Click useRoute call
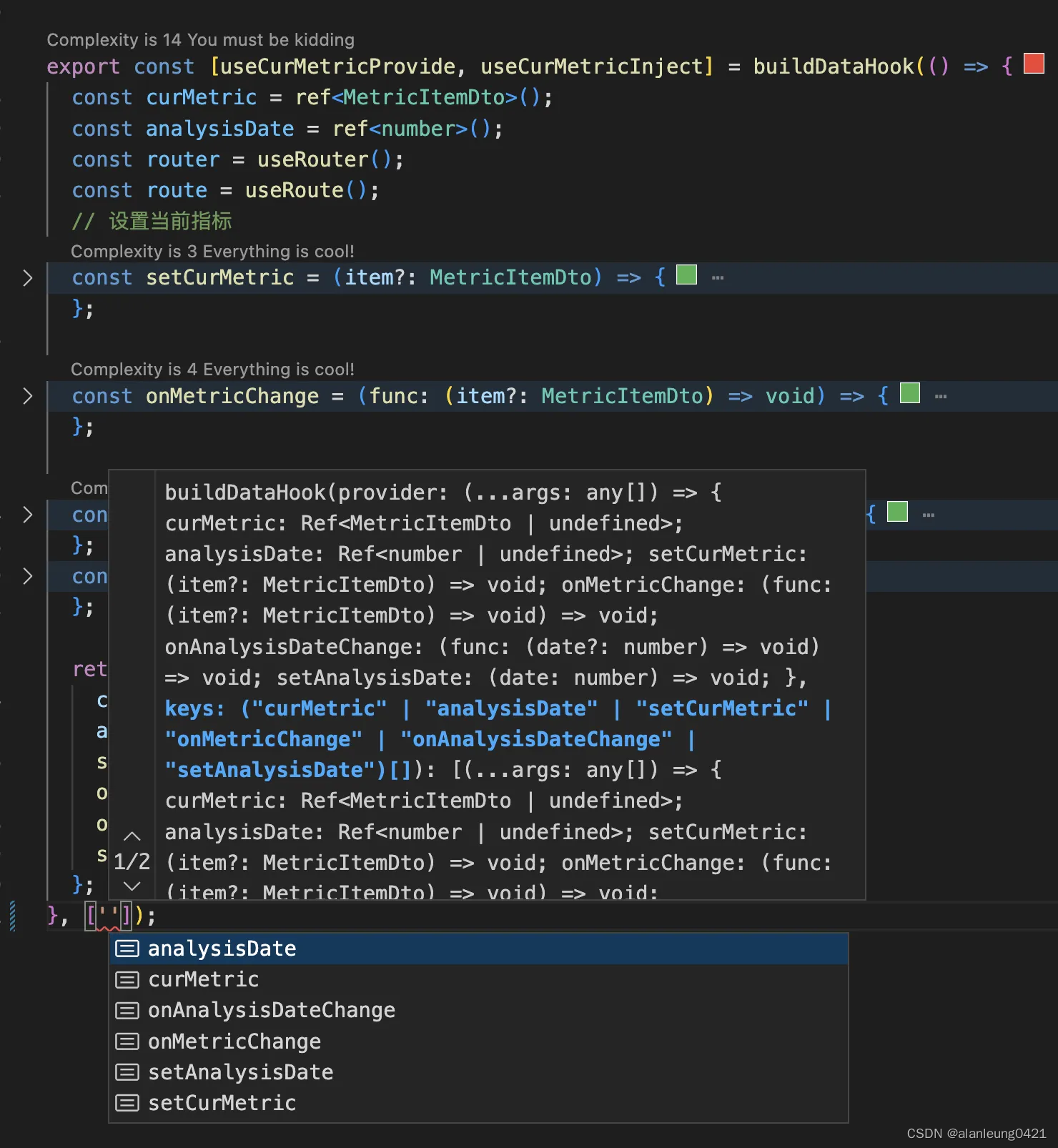This screenshot has width=1058, height=1148. point(295,191)
